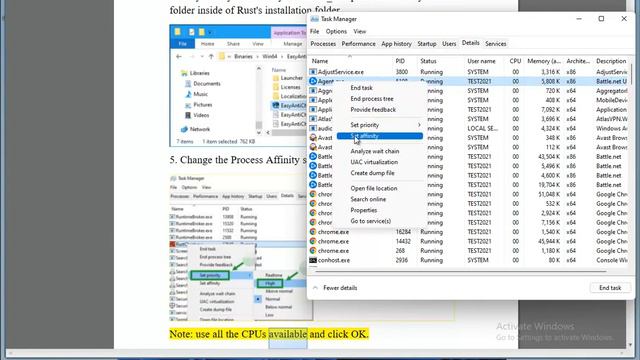
Task: Sort by CPU column header
Action: (515, 61)
